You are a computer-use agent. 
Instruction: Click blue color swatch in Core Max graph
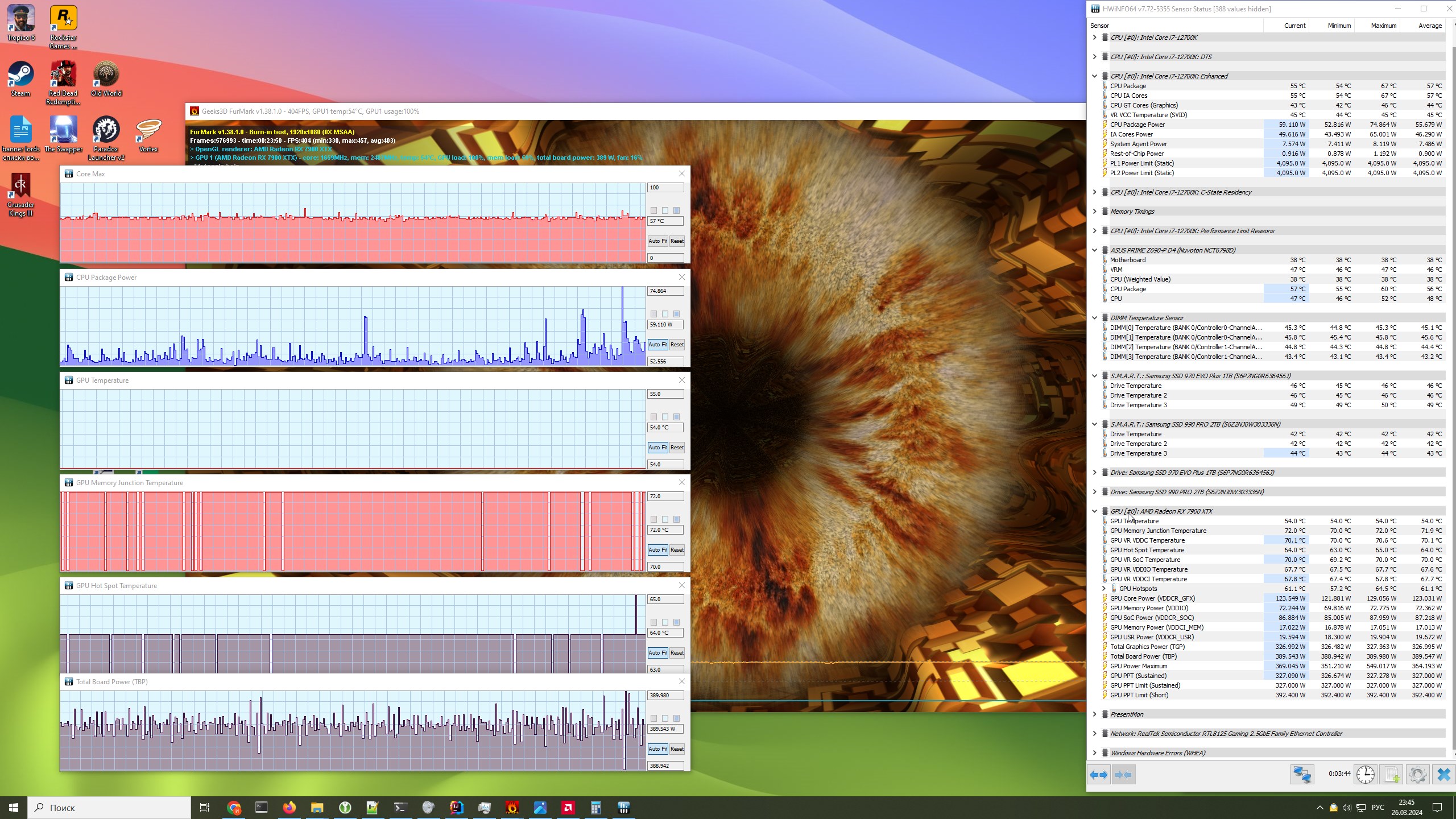point(676,210)
